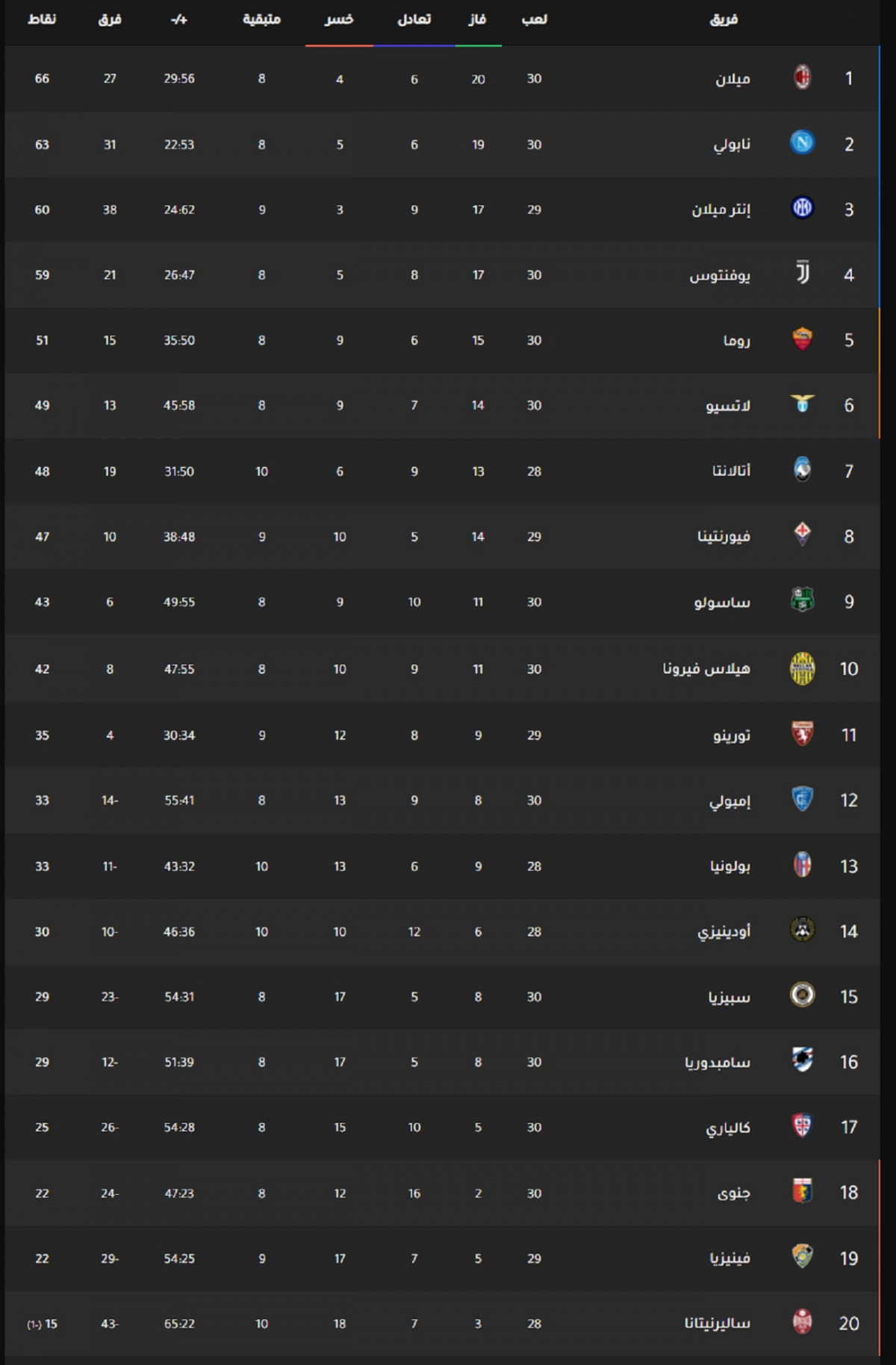Click the Genoa club crest

[x=802, y=1191]
